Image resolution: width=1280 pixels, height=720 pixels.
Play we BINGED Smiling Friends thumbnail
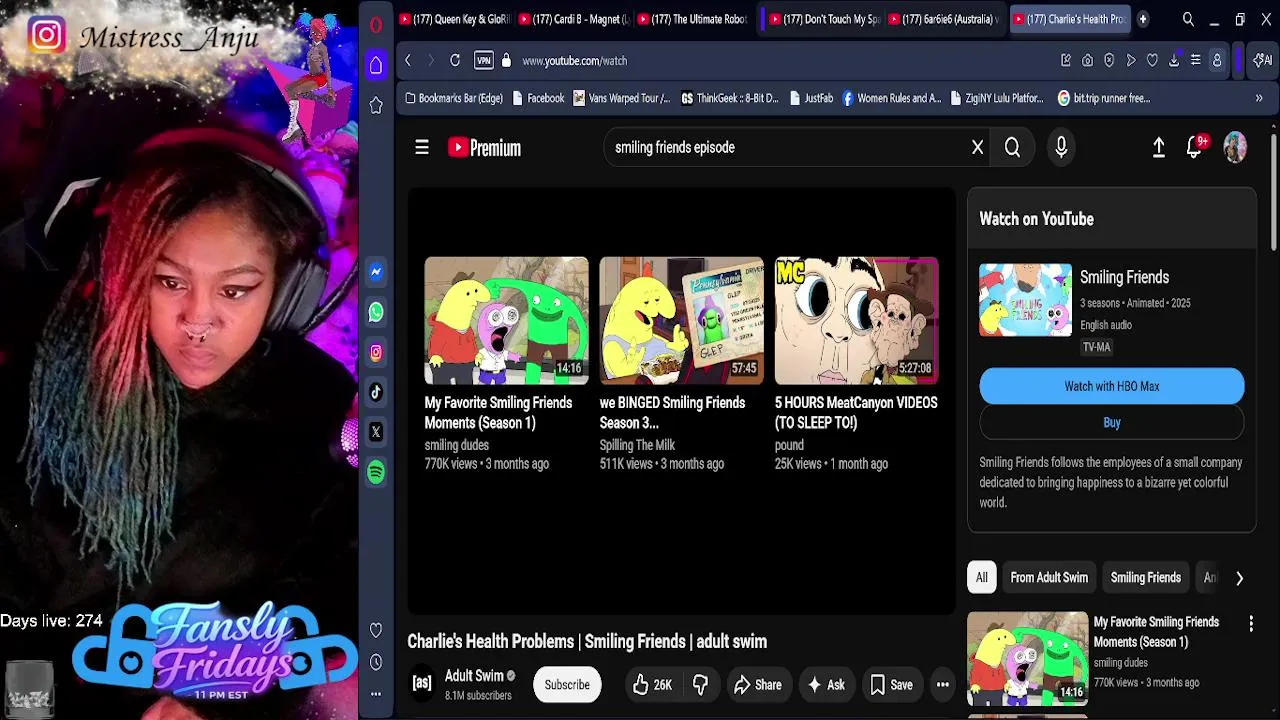coord(681,321)
